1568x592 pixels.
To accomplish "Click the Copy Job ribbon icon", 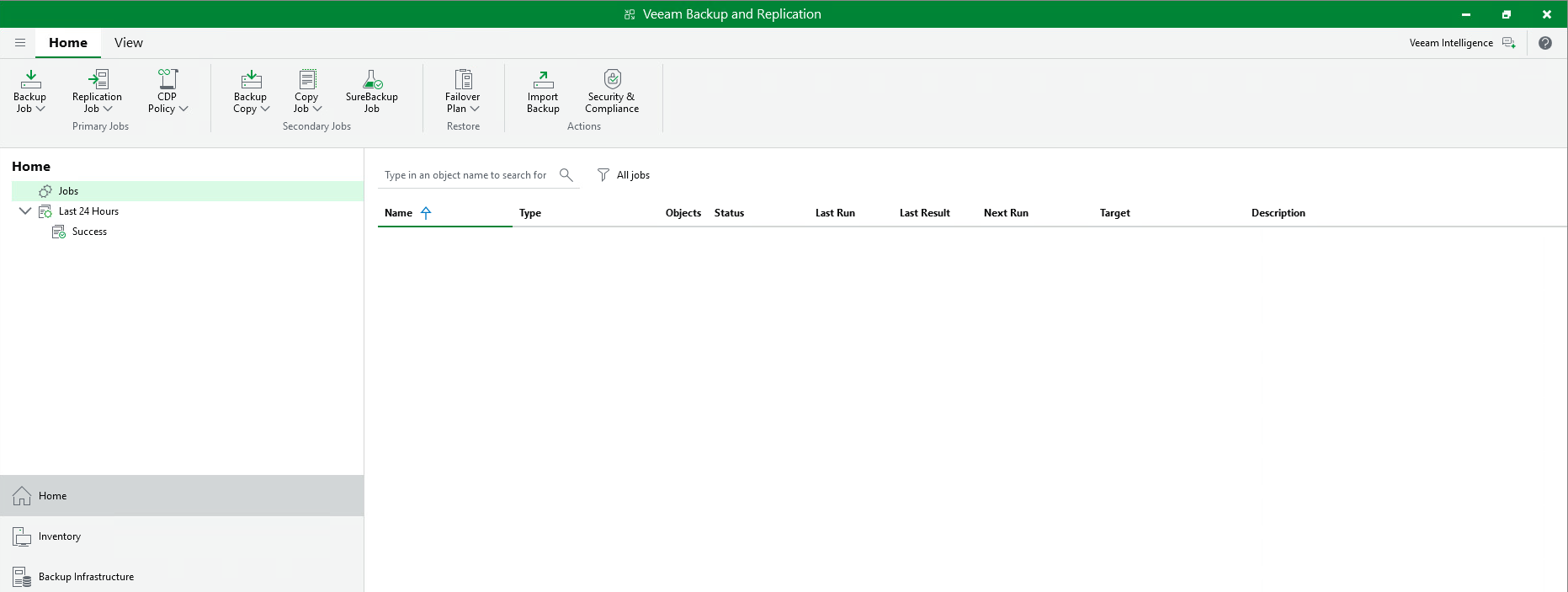I will point(307,79).
